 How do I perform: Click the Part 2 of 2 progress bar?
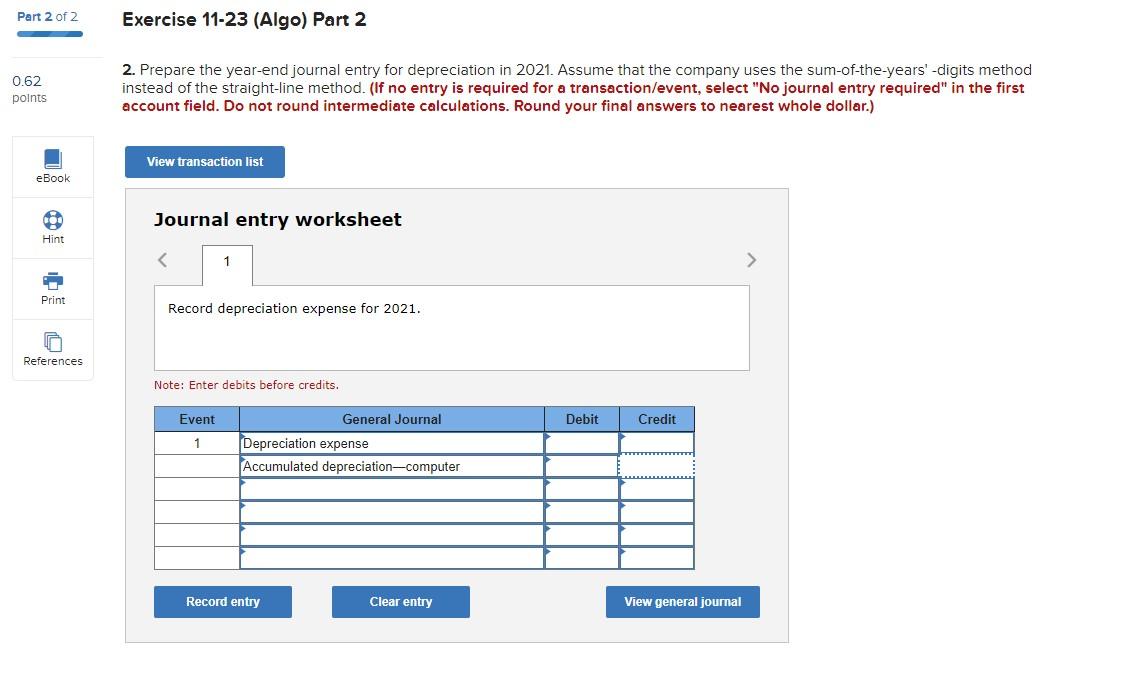[50, 34]
